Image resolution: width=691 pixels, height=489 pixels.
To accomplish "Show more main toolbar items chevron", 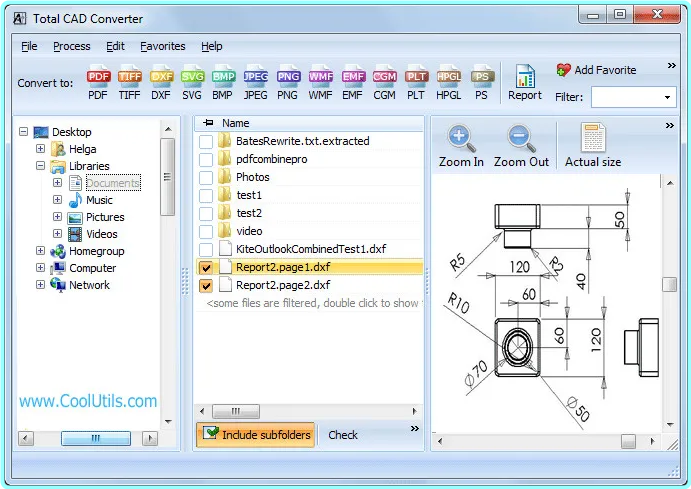I will click(671, 66).
